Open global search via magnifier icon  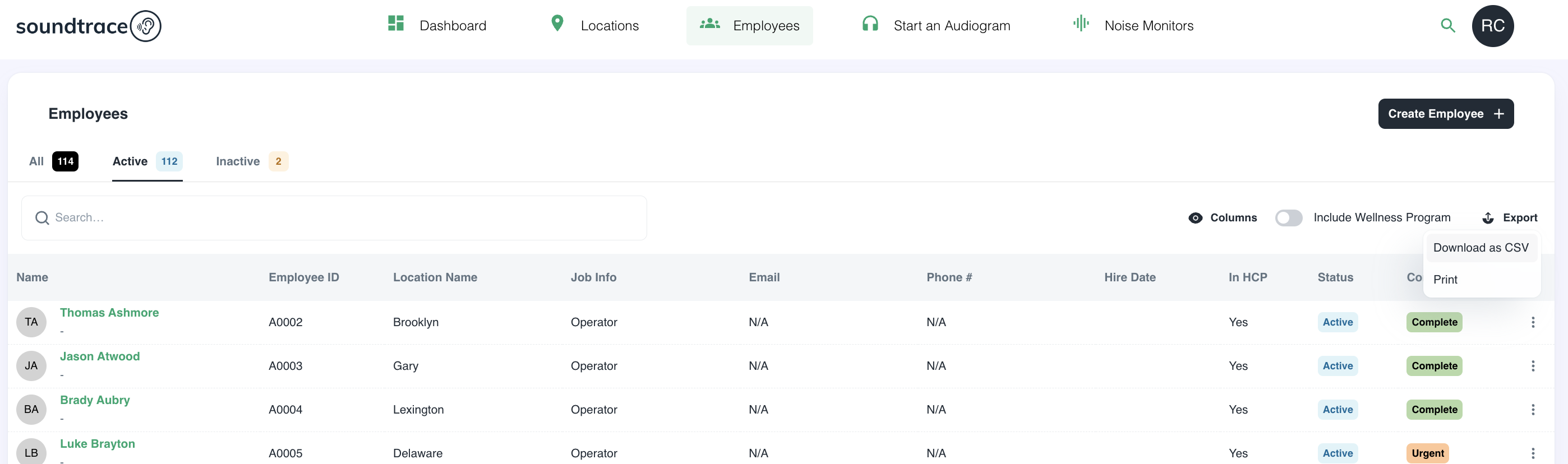(1448, 26)
